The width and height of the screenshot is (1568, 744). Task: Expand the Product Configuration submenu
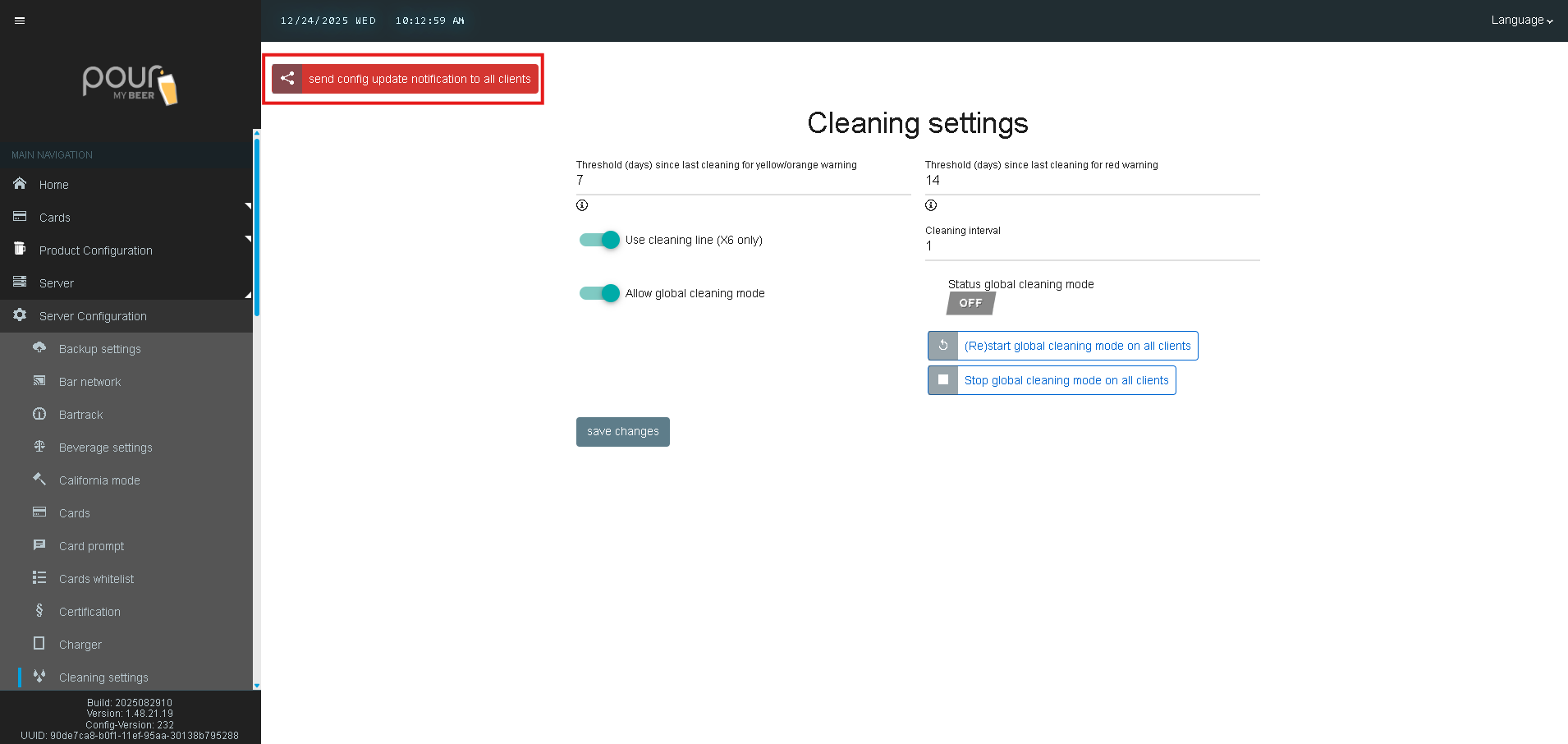(x=95, y=250)
